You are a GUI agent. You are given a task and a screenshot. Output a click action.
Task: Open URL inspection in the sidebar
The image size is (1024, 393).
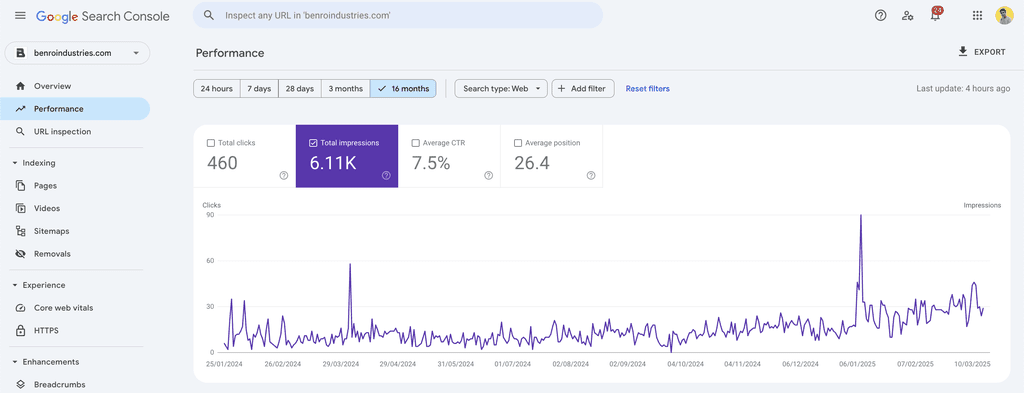pos(75,132)
